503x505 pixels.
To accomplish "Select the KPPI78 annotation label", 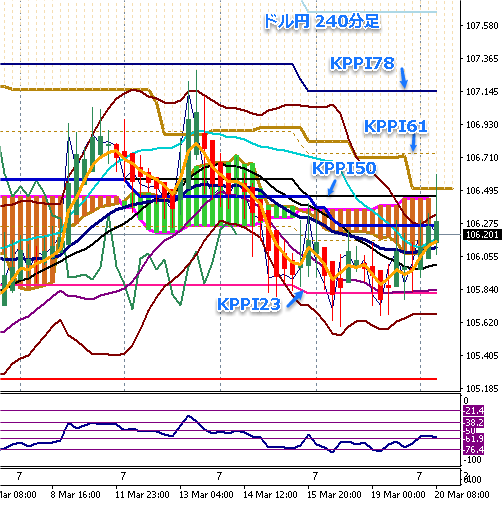I will click(362, 63).
